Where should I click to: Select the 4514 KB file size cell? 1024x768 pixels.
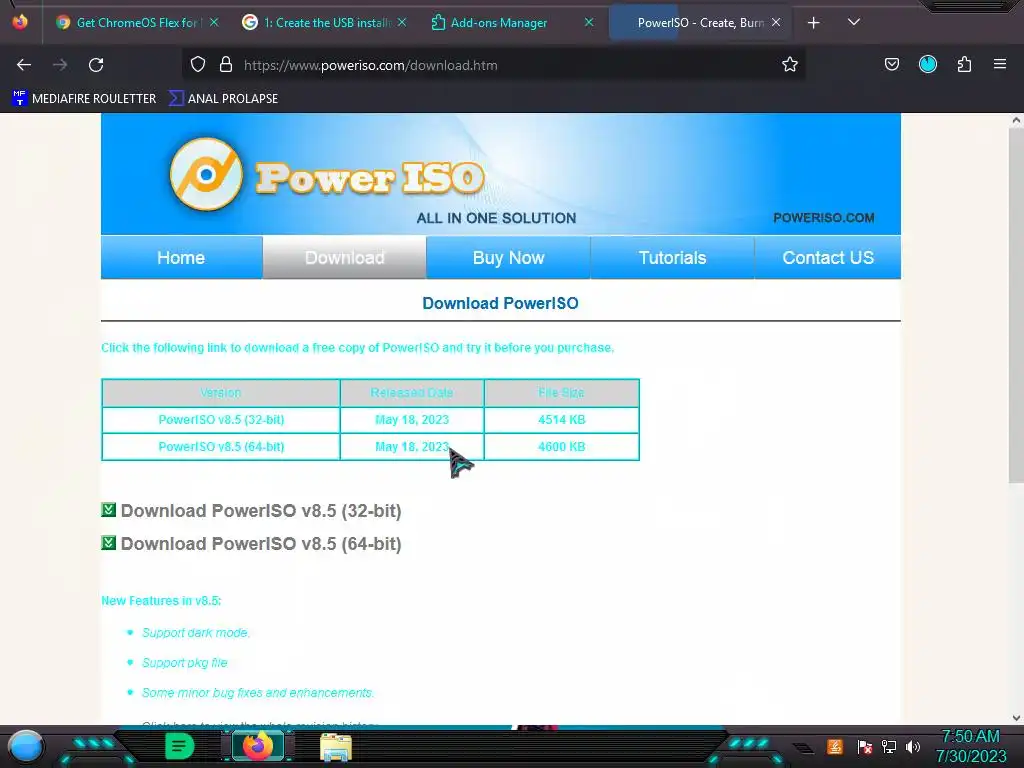pyautogui.click(x=562, y=420)
